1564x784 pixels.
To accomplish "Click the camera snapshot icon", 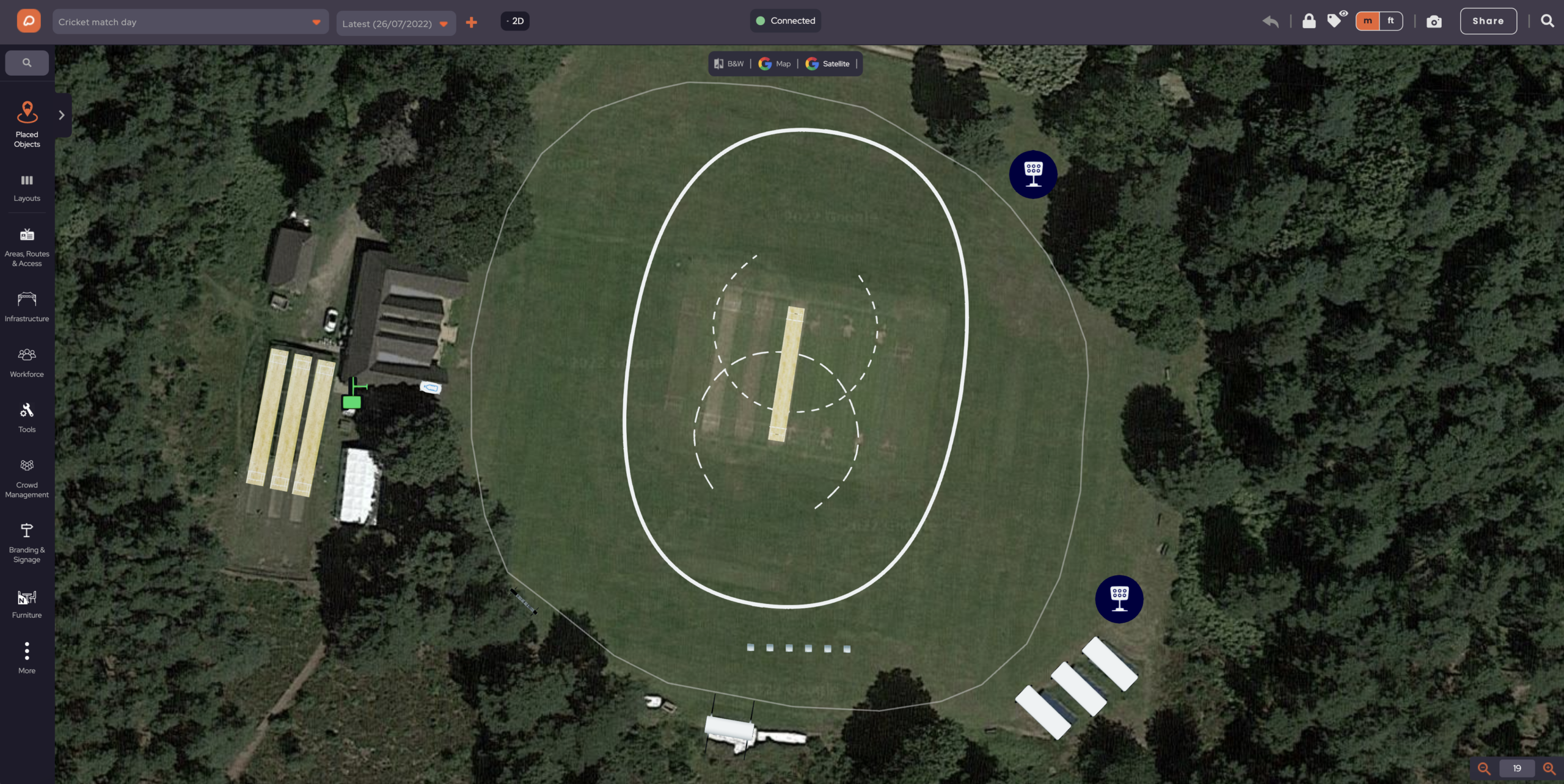I will [1434, 22].
